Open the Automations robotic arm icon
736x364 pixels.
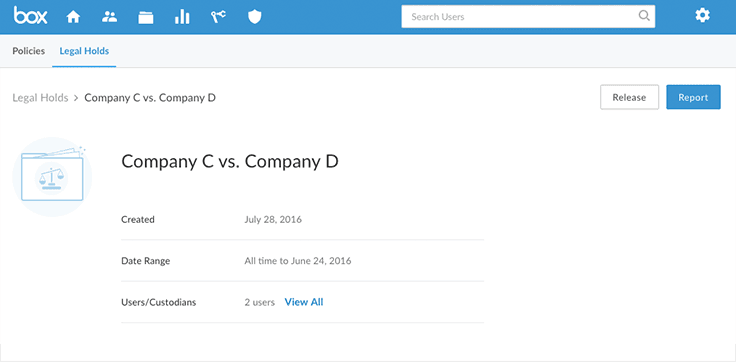(x=218, y=17)
